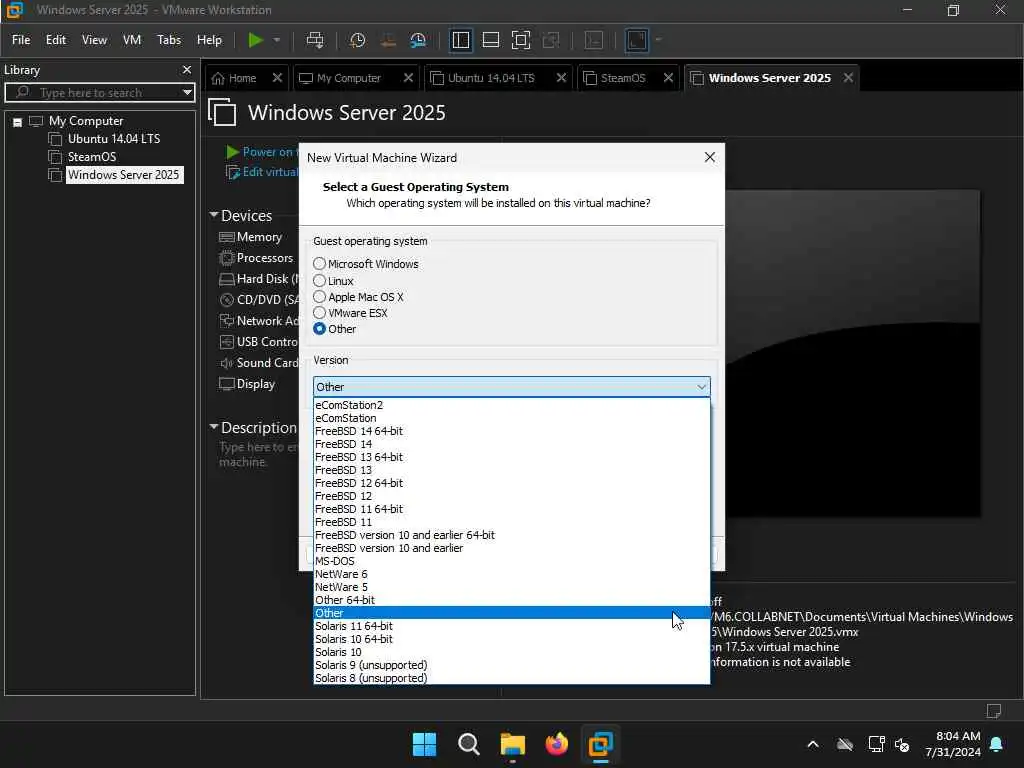The height and width of the screenshot is (768, 1024).
Task: Choose FreeBSD 14 64-bit from list
Action: 511,431
